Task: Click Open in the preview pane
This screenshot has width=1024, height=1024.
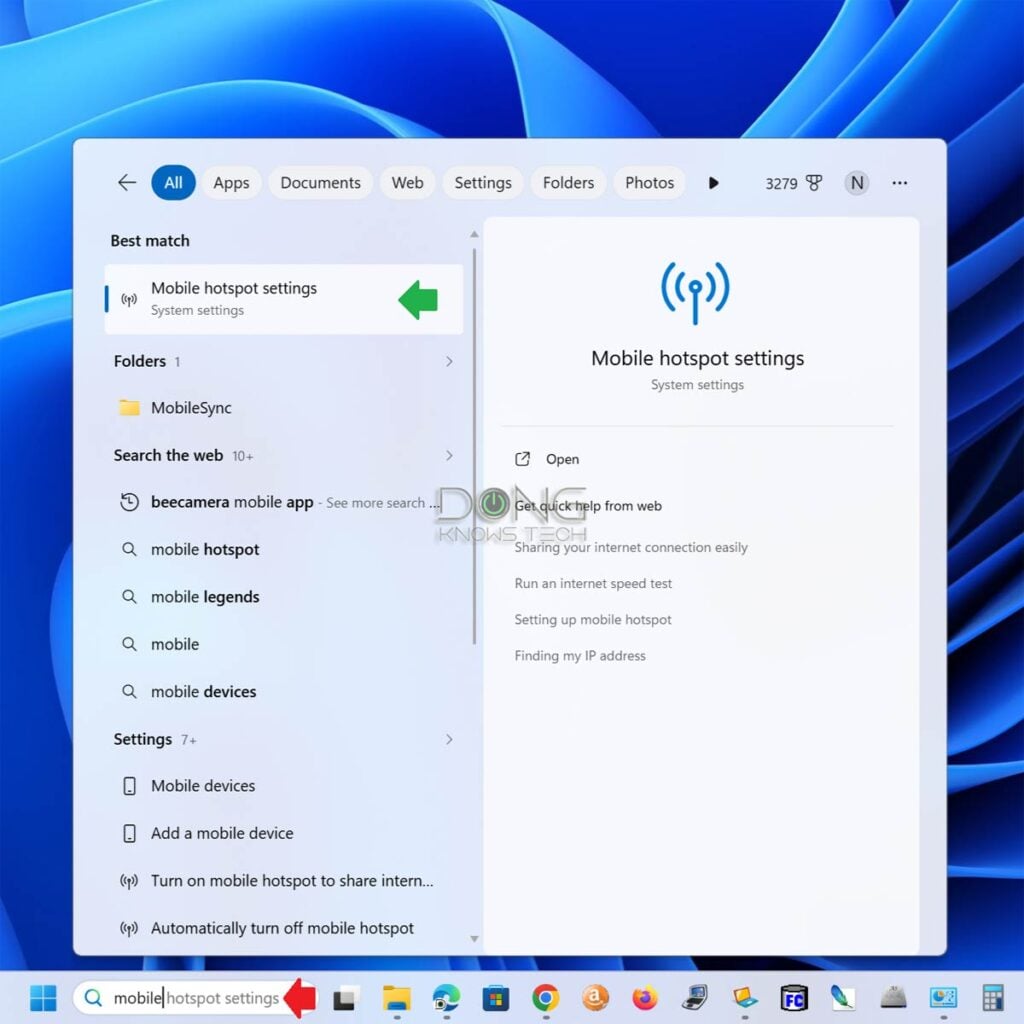Action: [x=547, y=459]
